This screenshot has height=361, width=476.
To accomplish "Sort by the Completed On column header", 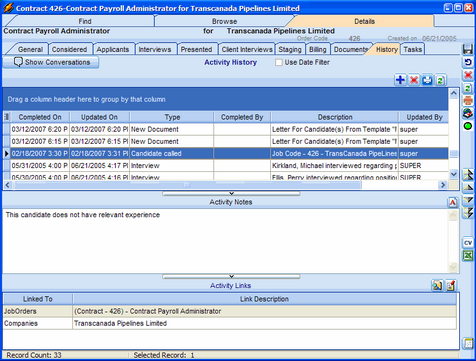I will tap(40, 117).
